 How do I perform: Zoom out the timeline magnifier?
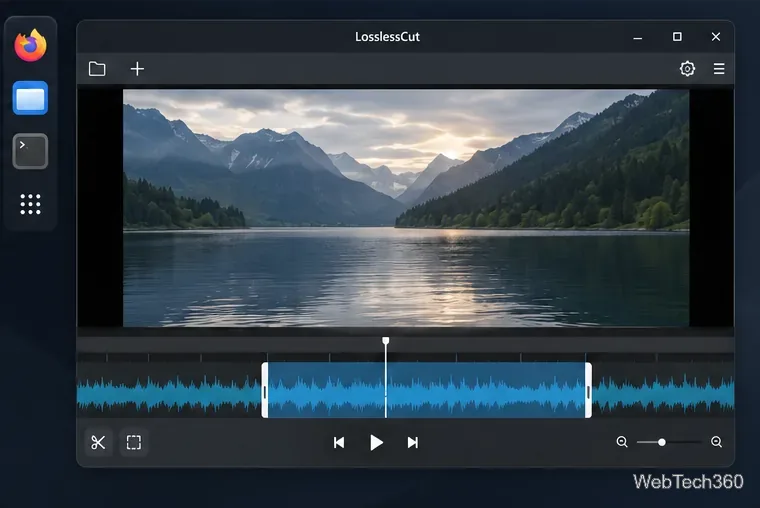(x=622, y=442)
